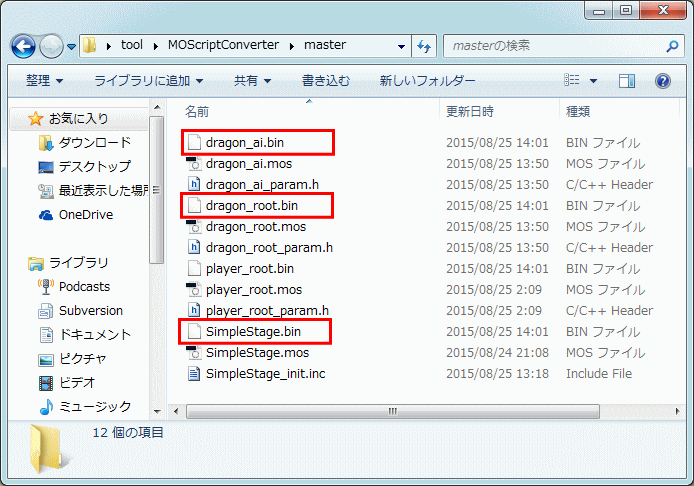Create a 新しいフォルダー
This screenshot has width=694, height=486.
pyautogui.click(x=427, y=81)
